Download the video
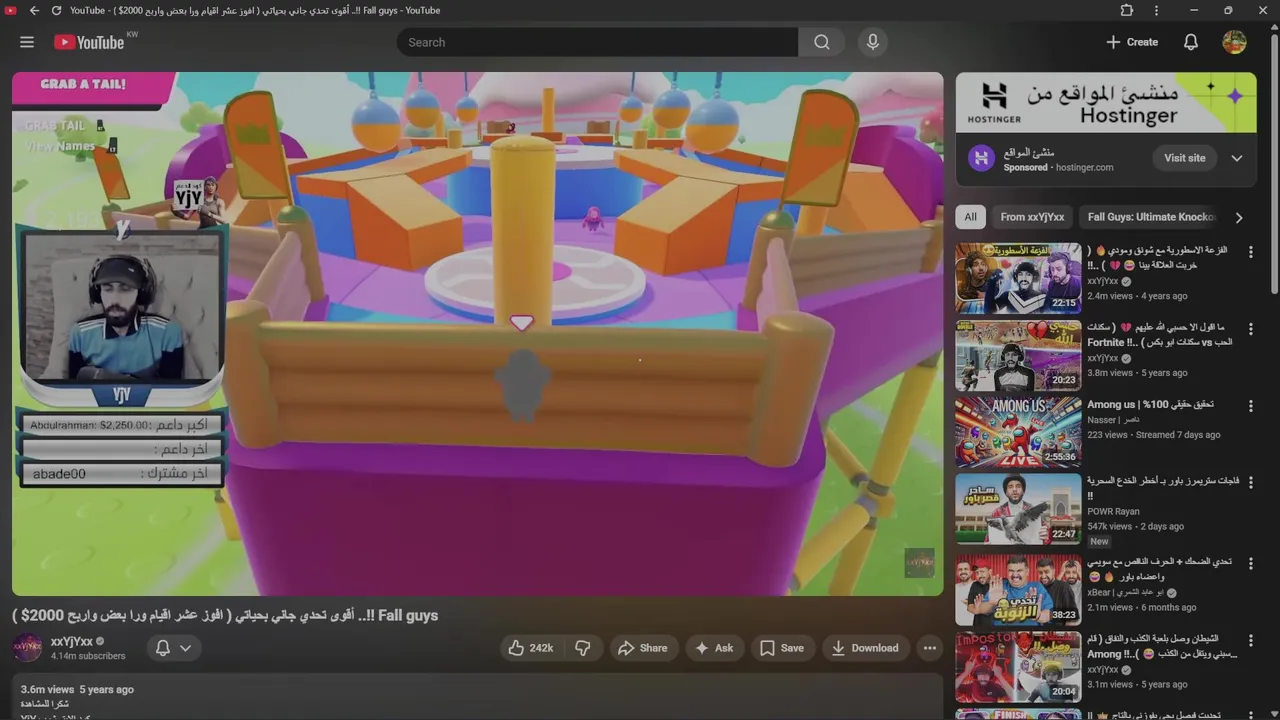The width and height of the screenshot is (1280, 720). coord(866,648)
